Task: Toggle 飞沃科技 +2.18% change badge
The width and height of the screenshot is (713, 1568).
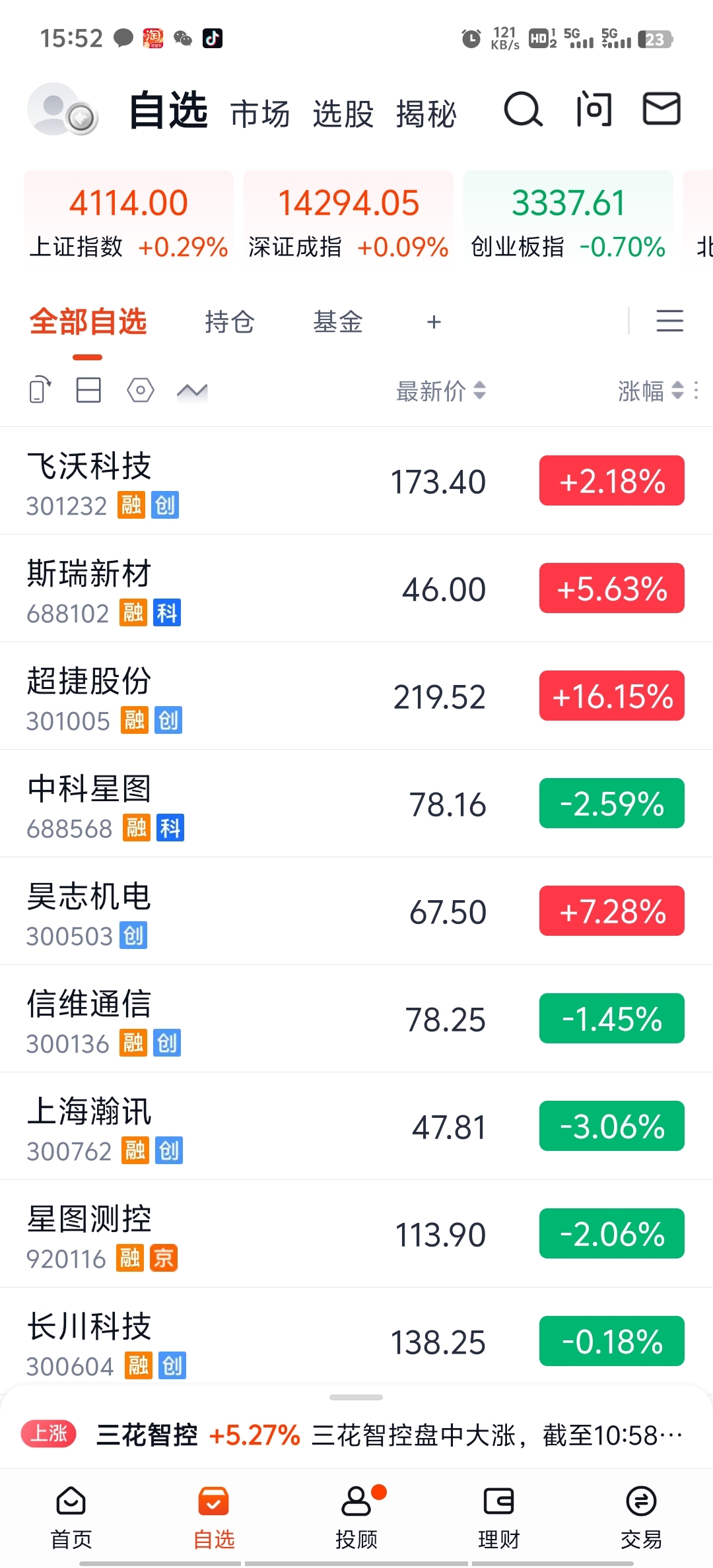Action: coord(612,480)
